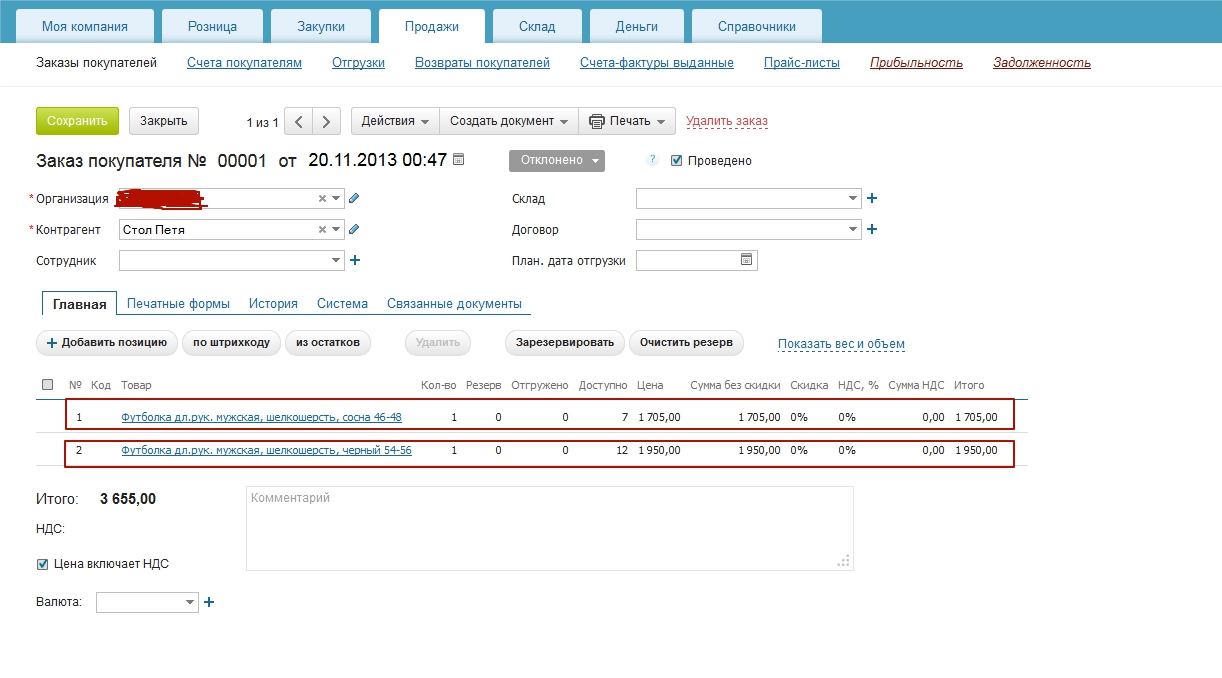Click the help question mark near Проведено
Screen dimensions: 1222x678
tap(652, 160)
